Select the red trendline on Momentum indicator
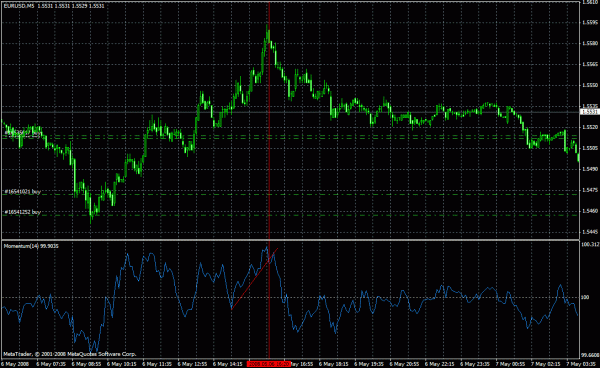 point(255,278)
